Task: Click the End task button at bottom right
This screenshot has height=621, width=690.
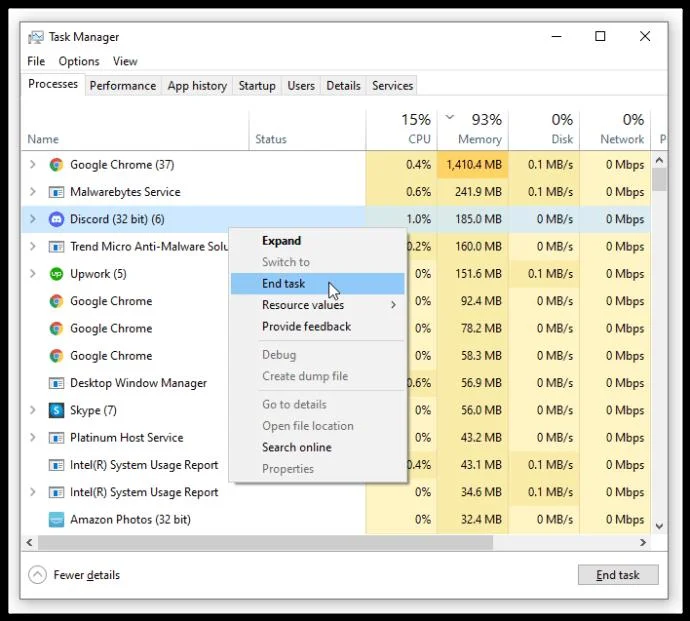Action: 618,575
